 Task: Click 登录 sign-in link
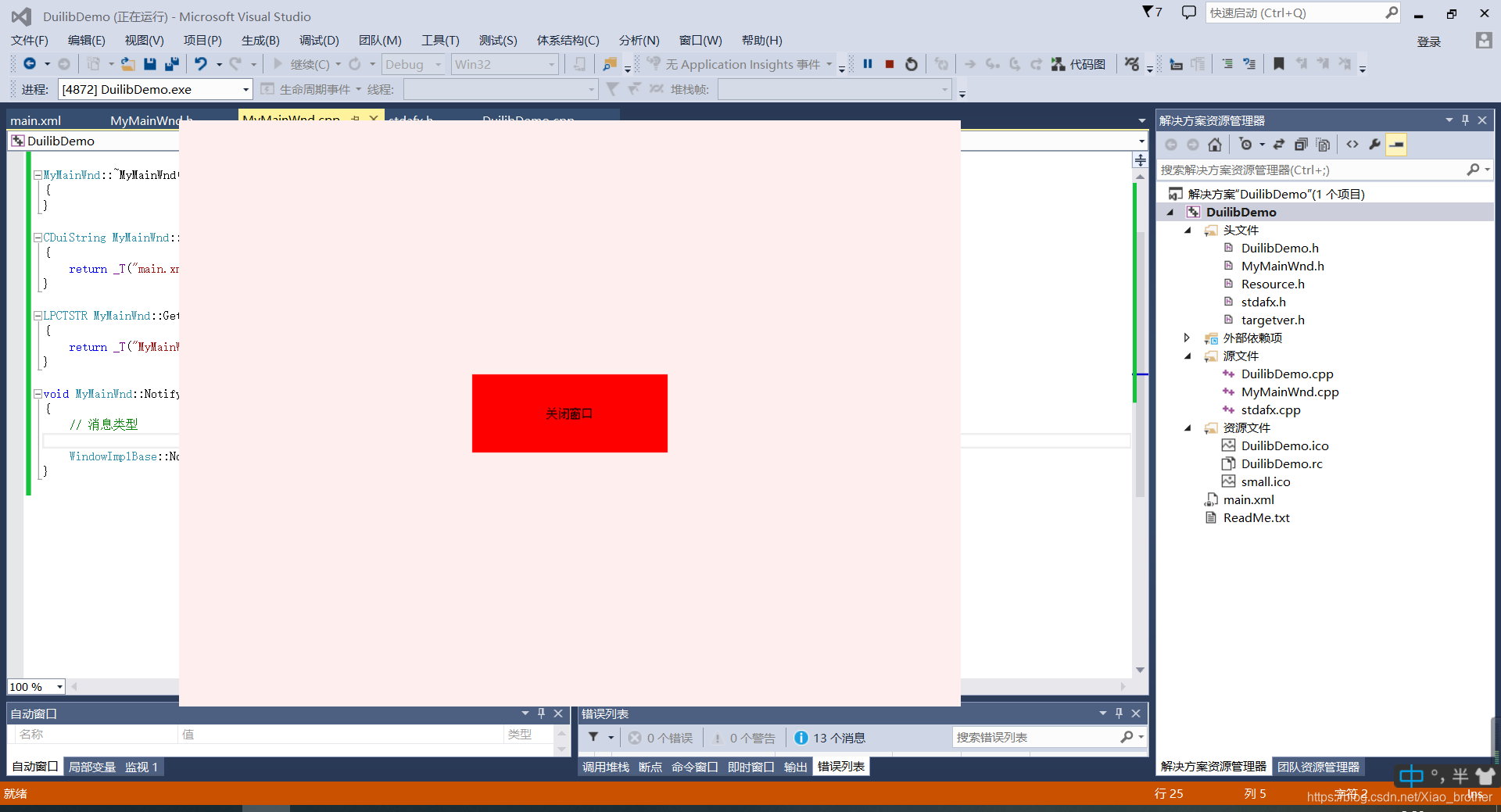[x=1429, y=41]
